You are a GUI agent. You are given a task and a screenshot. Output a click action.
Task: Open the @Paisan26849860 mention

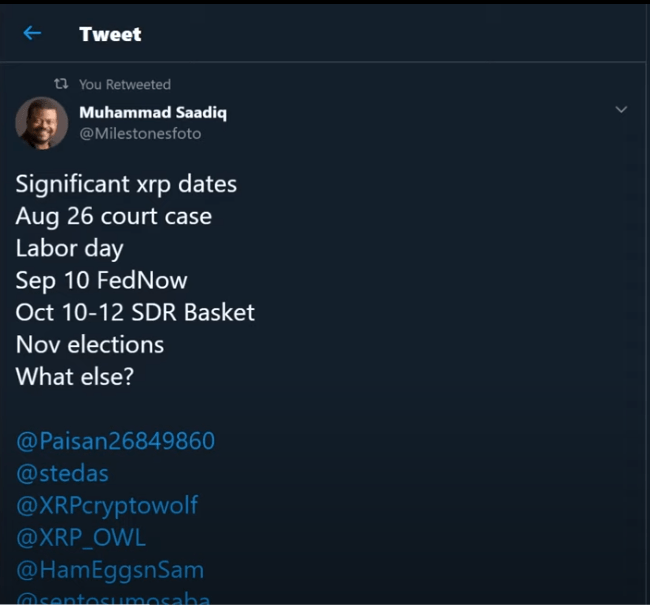point(115,441)
